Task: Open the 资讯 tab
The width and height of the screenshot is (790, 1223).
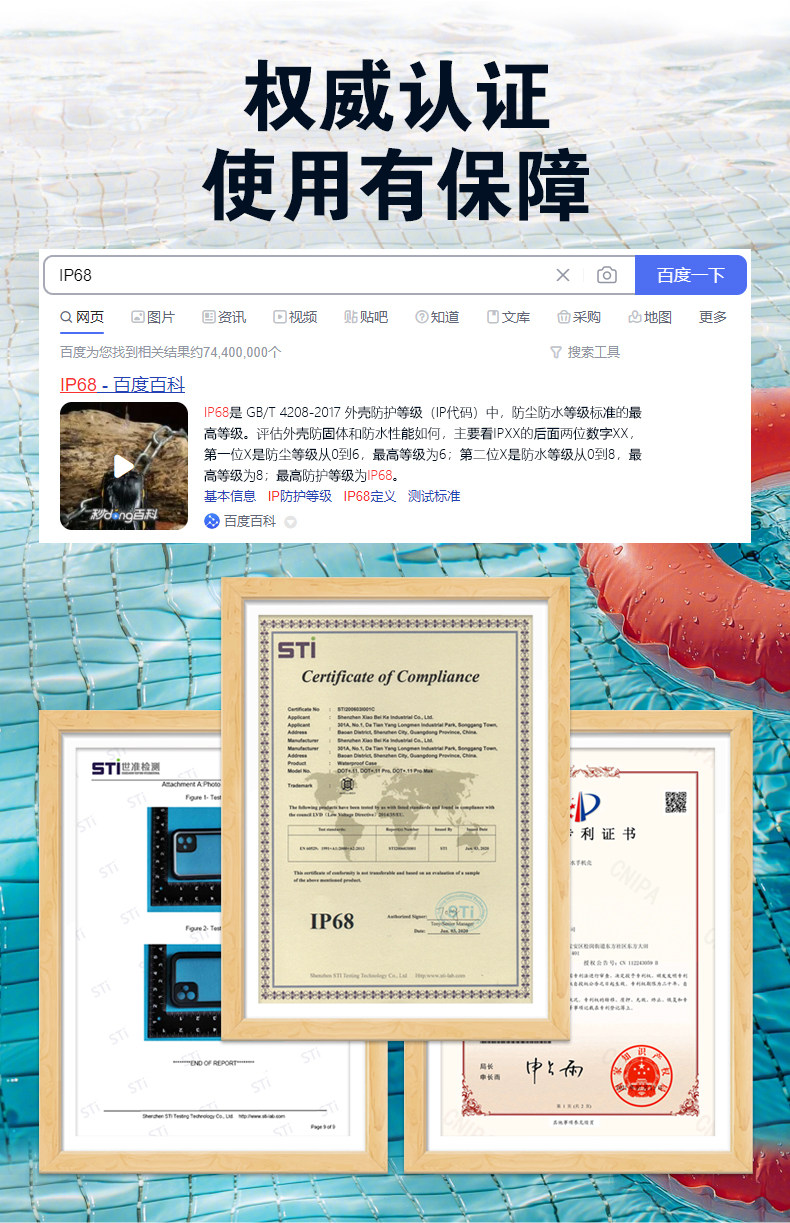Action: tap(224, 317)
